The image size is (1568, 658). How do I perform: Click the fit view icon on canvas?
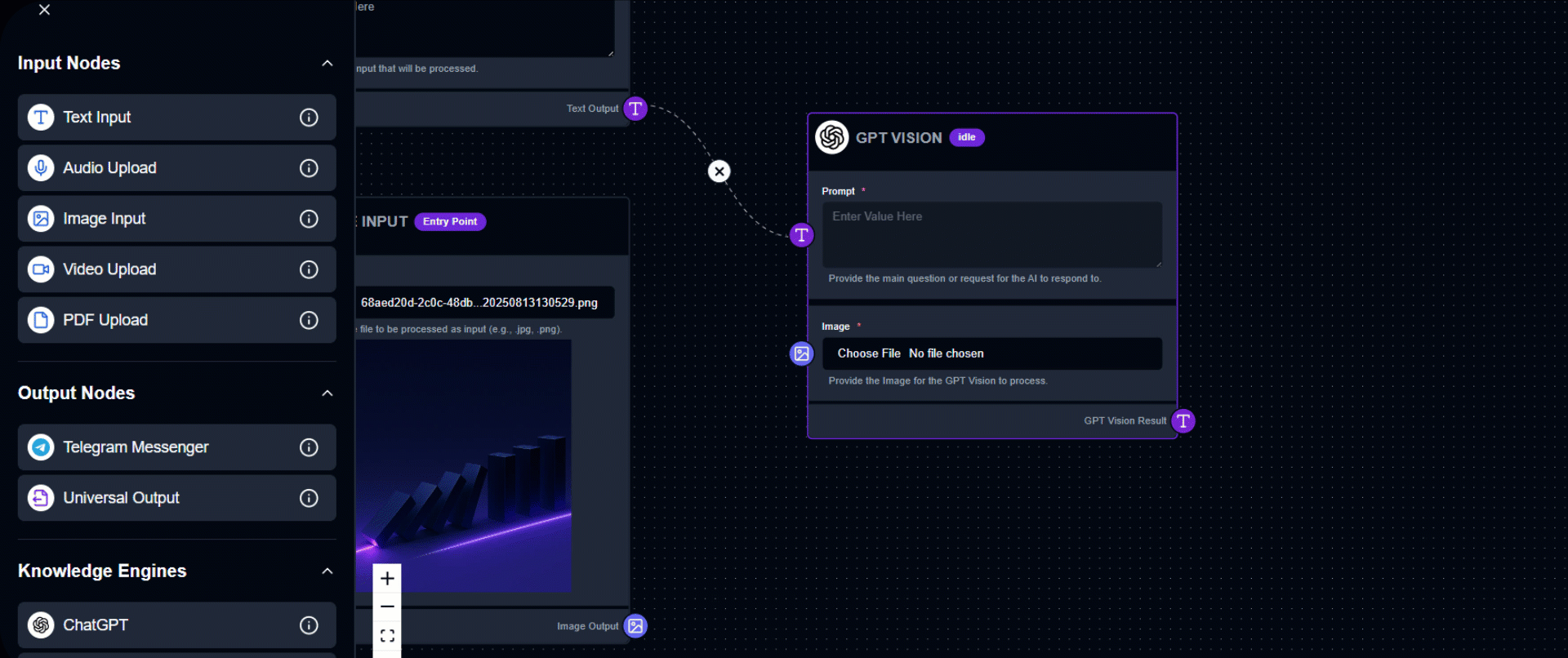[387, 636]
